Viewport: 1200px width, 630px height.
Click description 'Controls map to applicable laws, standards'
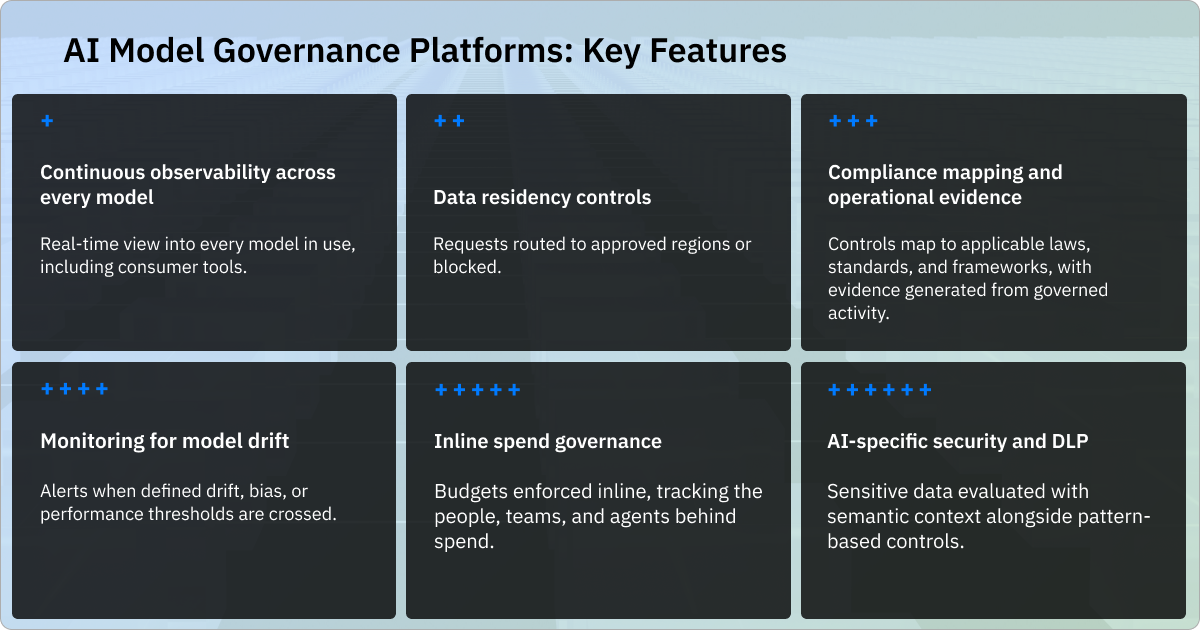(x=968, y=279)
